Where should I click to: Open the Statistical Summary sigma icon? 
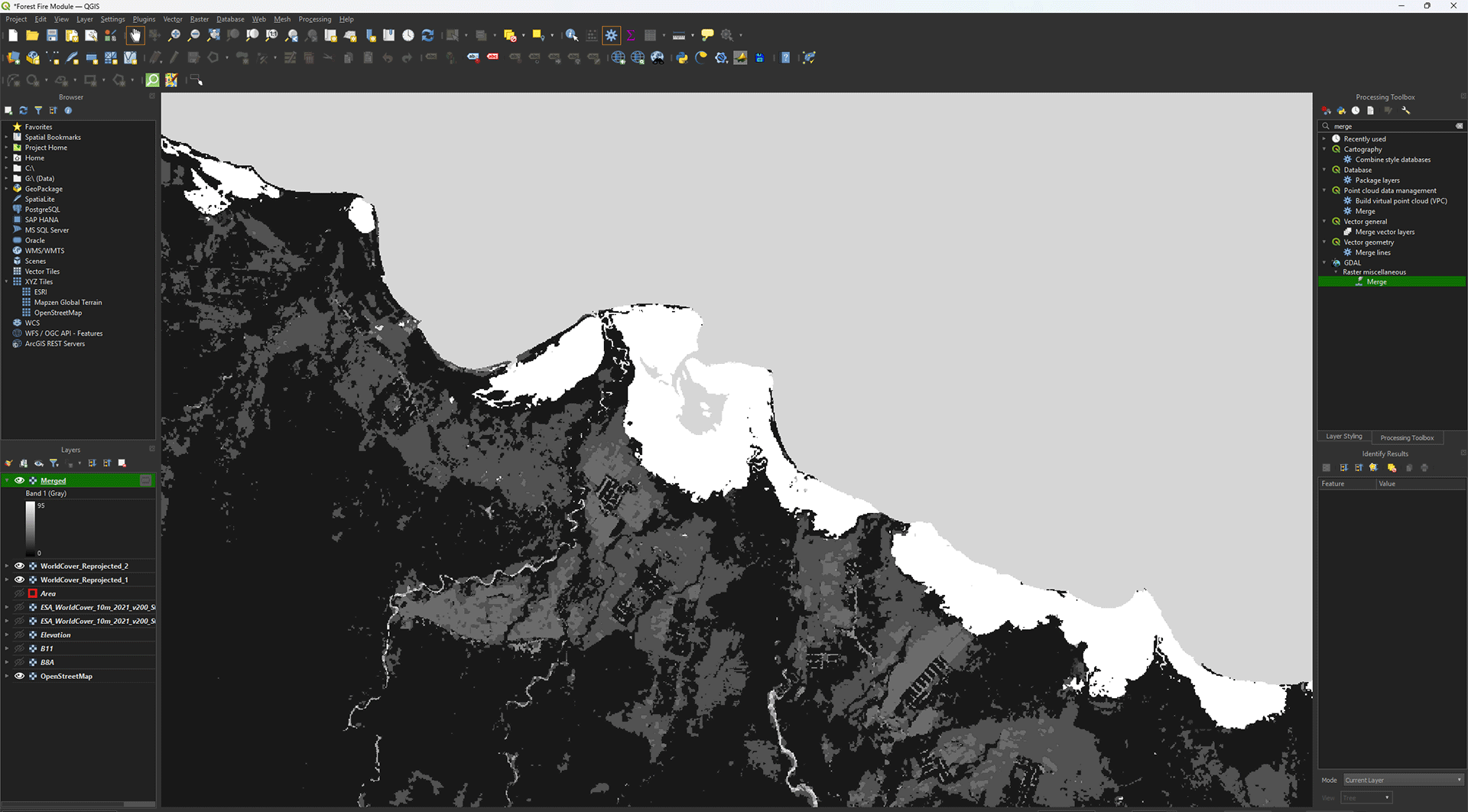click(x=631, y=35)
